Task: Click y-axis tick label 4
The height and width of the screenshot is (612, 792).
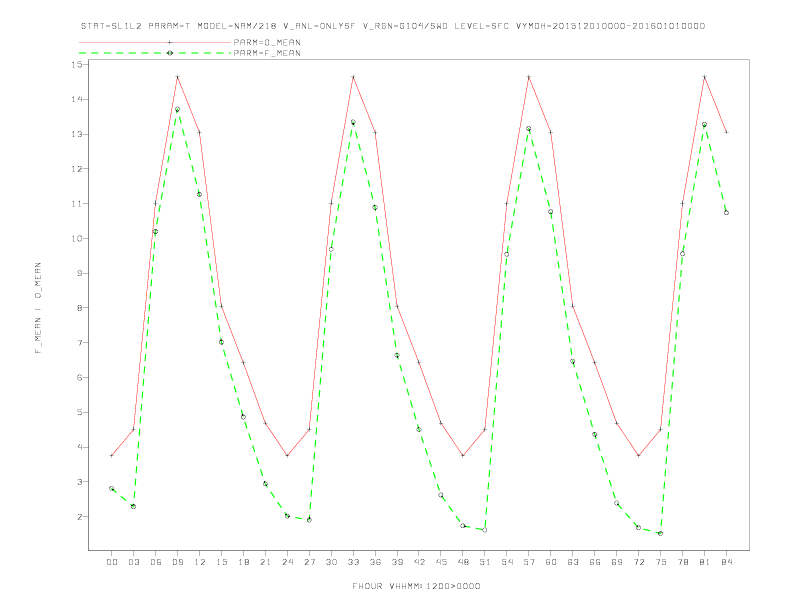Action: pyautogui.click(x=79, y=447)
